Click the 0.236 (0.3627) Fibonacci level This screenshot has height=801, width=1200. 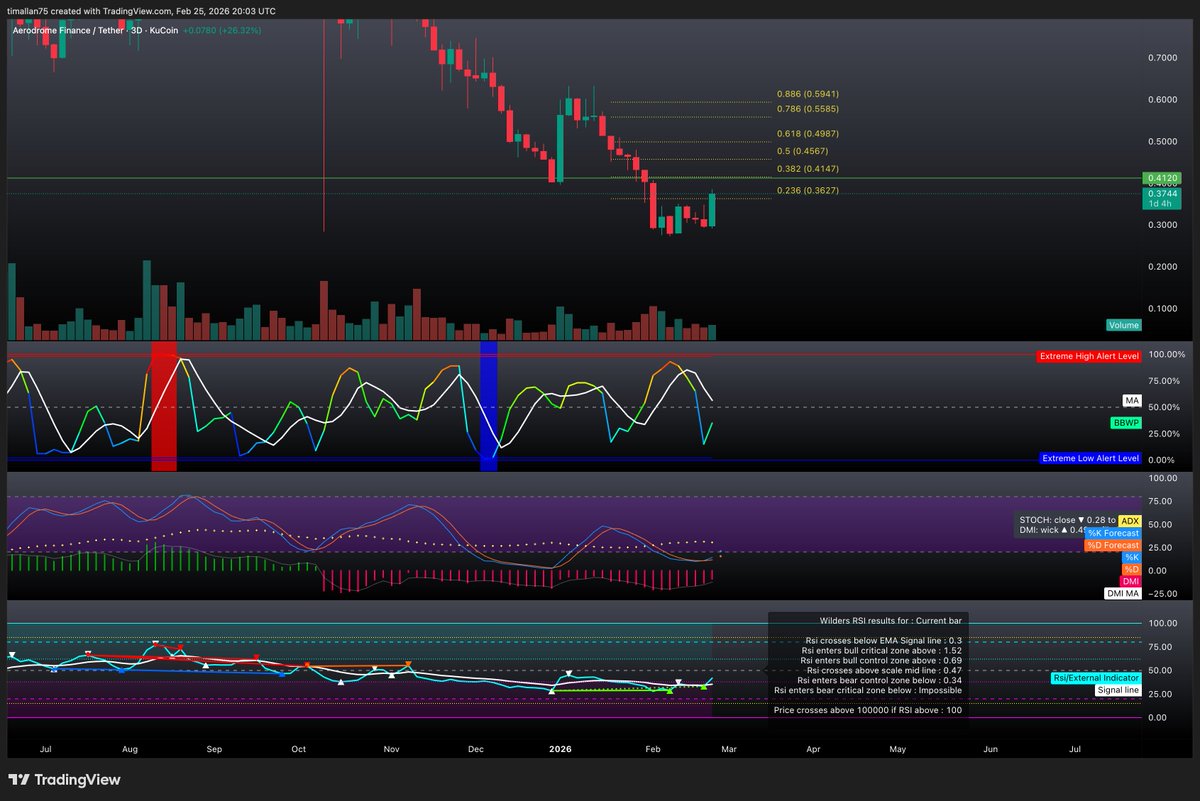pyautogui.click(x=806, y=190)
